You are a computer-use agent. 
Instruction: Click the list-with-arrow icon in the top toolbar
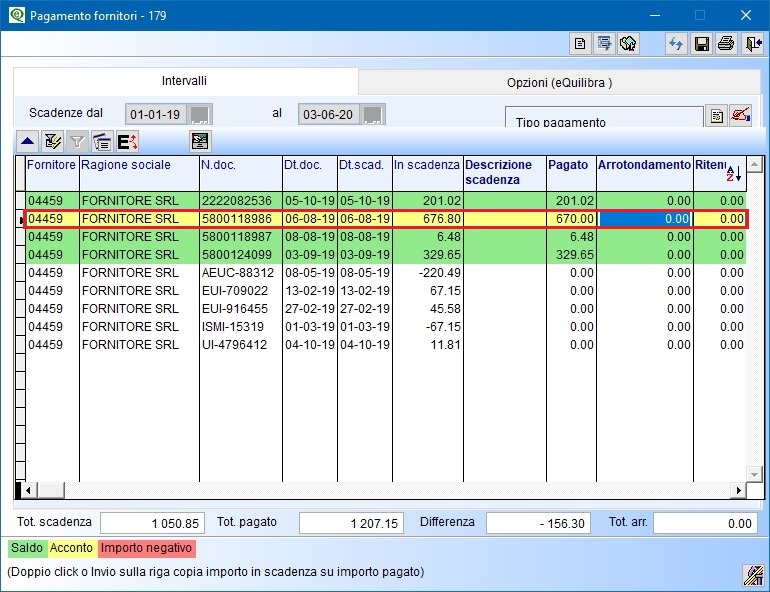pyautogui.click(x=604, y=44)
